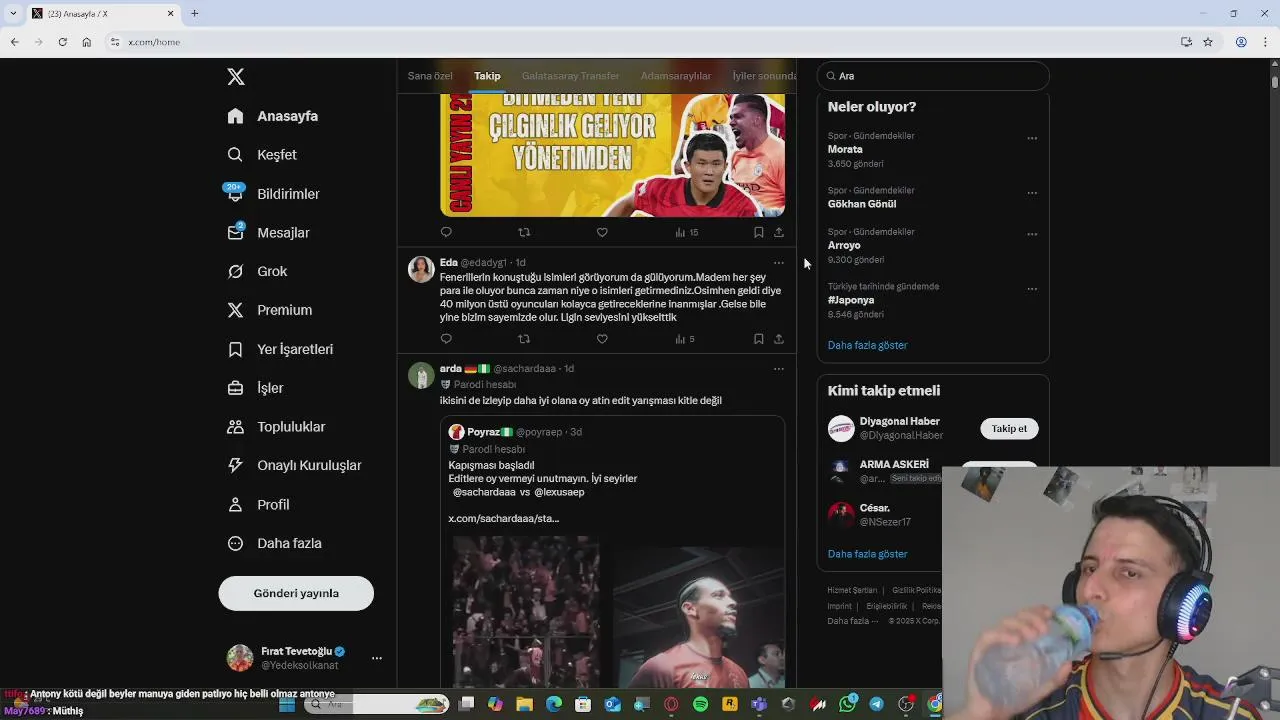Open Windows Start menu
This screenshot has width=1280, height=720.
(x=287, y=705)
